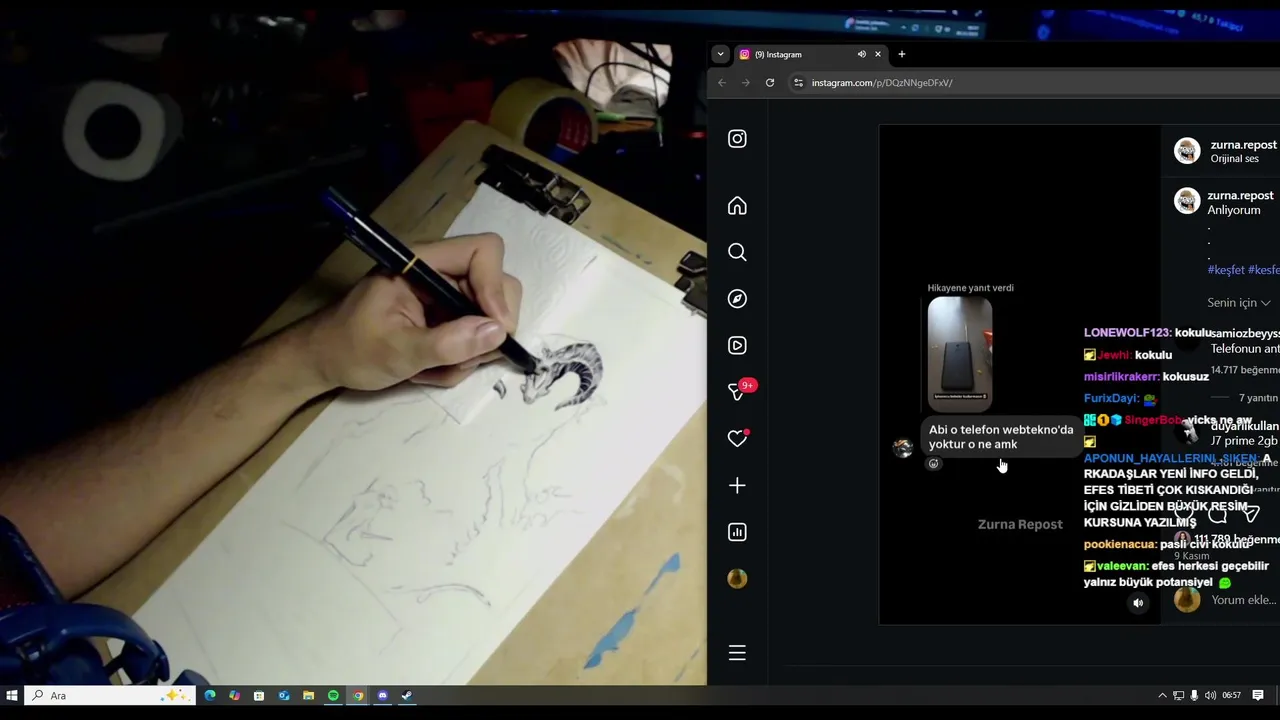Open the Reels icon in the sidebar

[737, 346]
